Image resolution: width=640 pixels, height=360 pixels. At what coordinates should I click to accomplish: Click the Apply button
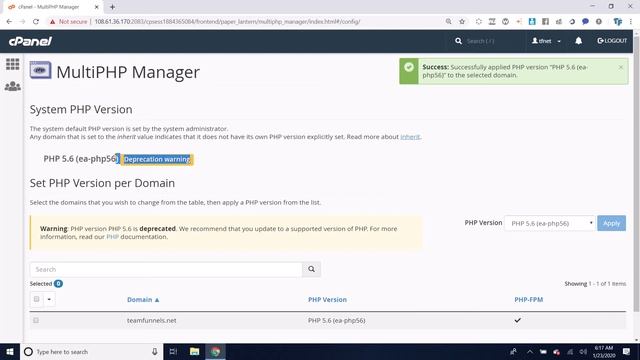coord(611,223)
